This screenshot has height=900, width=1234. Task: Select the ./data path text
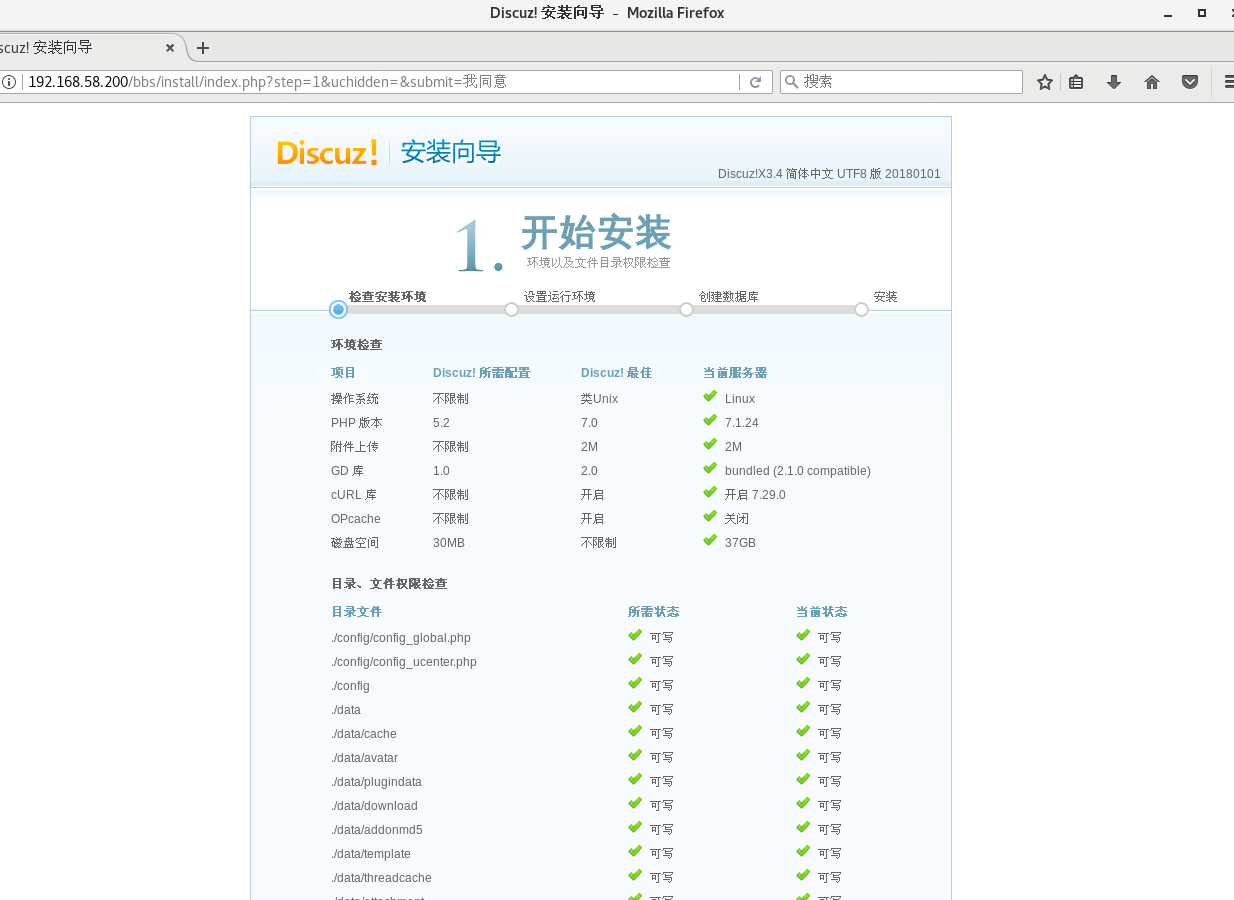pos(346,710)
